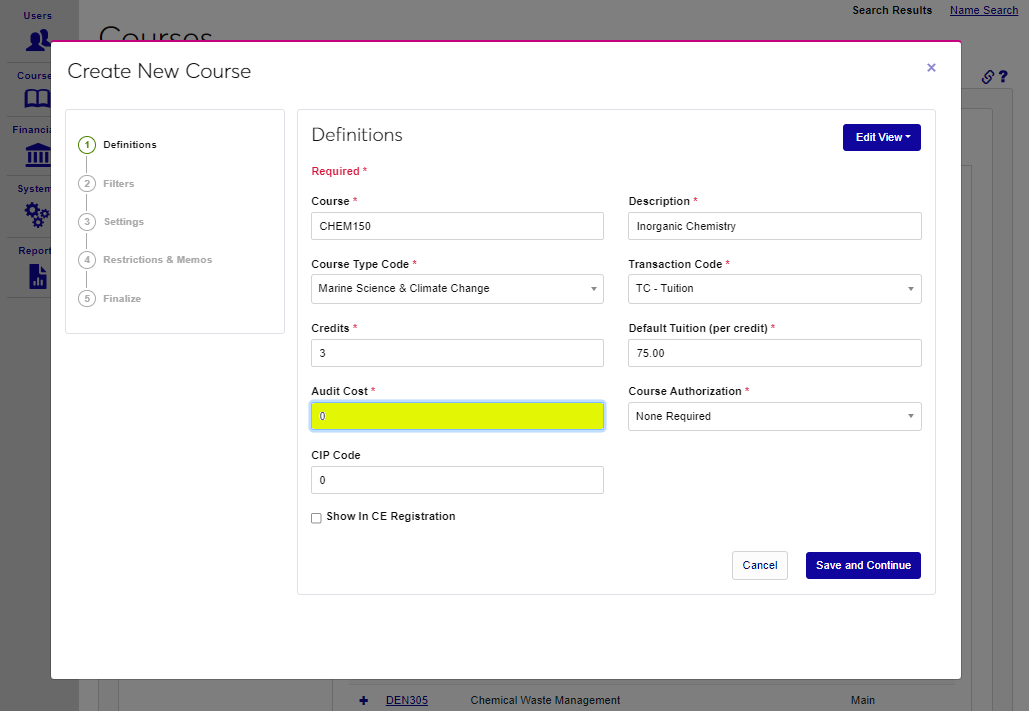Click the Cancel button
Image resolution: width=1029 pixels, height=711 pixels.
click(759, 566)
